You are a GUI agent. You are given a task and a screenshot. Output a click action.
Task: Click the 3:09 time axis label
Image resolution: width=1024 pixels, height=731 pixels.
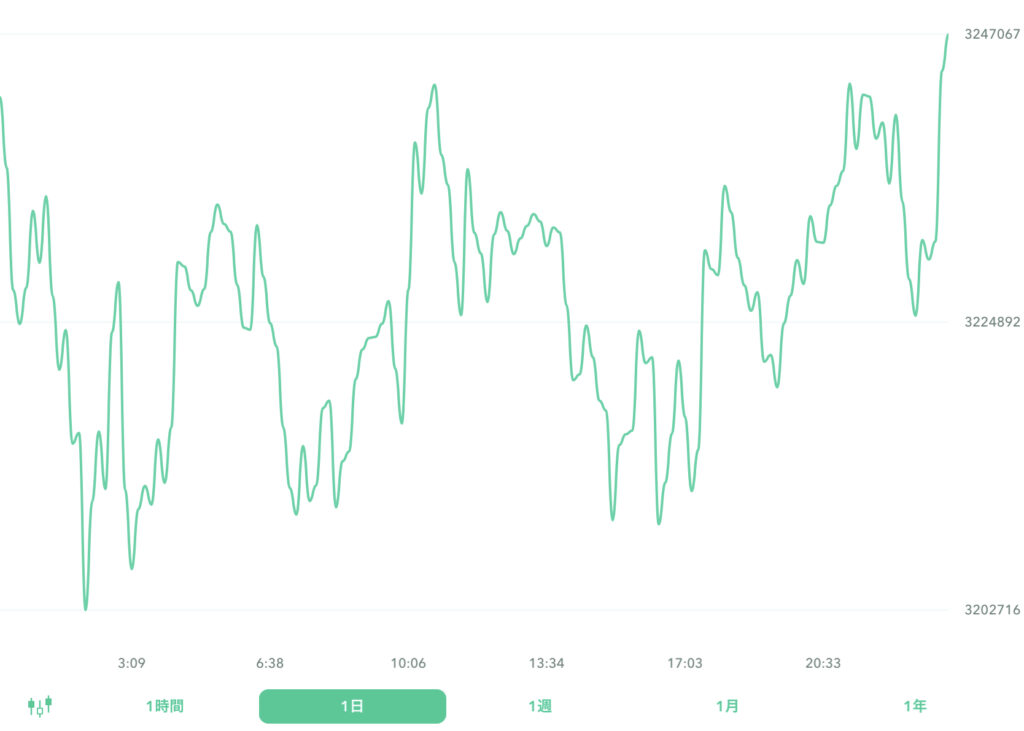131,663
